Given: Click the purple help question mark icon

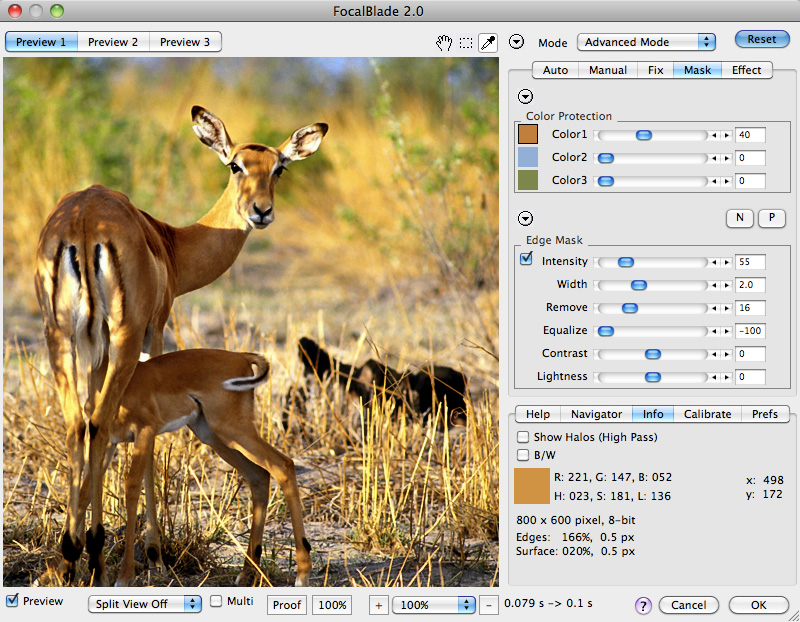Looking at the screenshot, I should [x=643, y=605].
